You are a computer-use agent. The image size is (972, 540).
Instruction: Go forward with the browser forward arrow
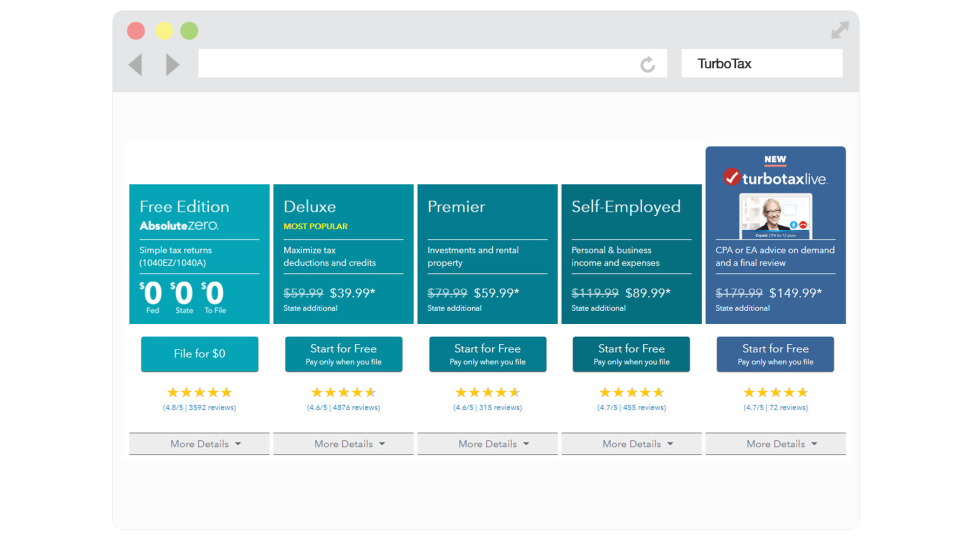tap(173, 64)
